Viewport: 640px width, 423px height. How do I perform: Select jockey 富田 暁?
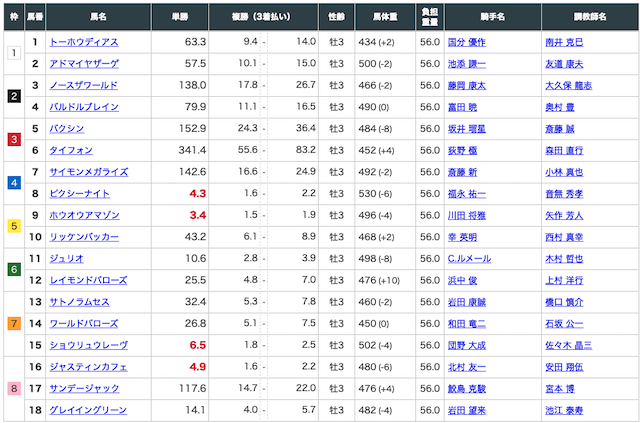462,107
